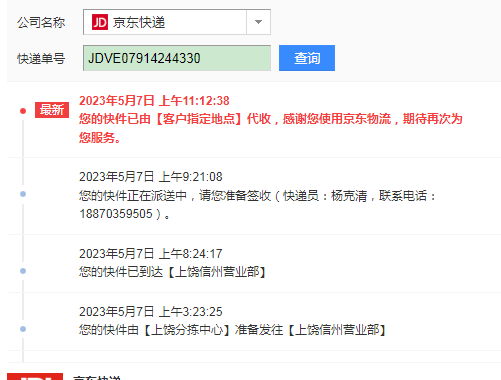Click message about 上饶分拣中心 准备发往
Screen dimensions: 501x380
[x=233, y=330]
